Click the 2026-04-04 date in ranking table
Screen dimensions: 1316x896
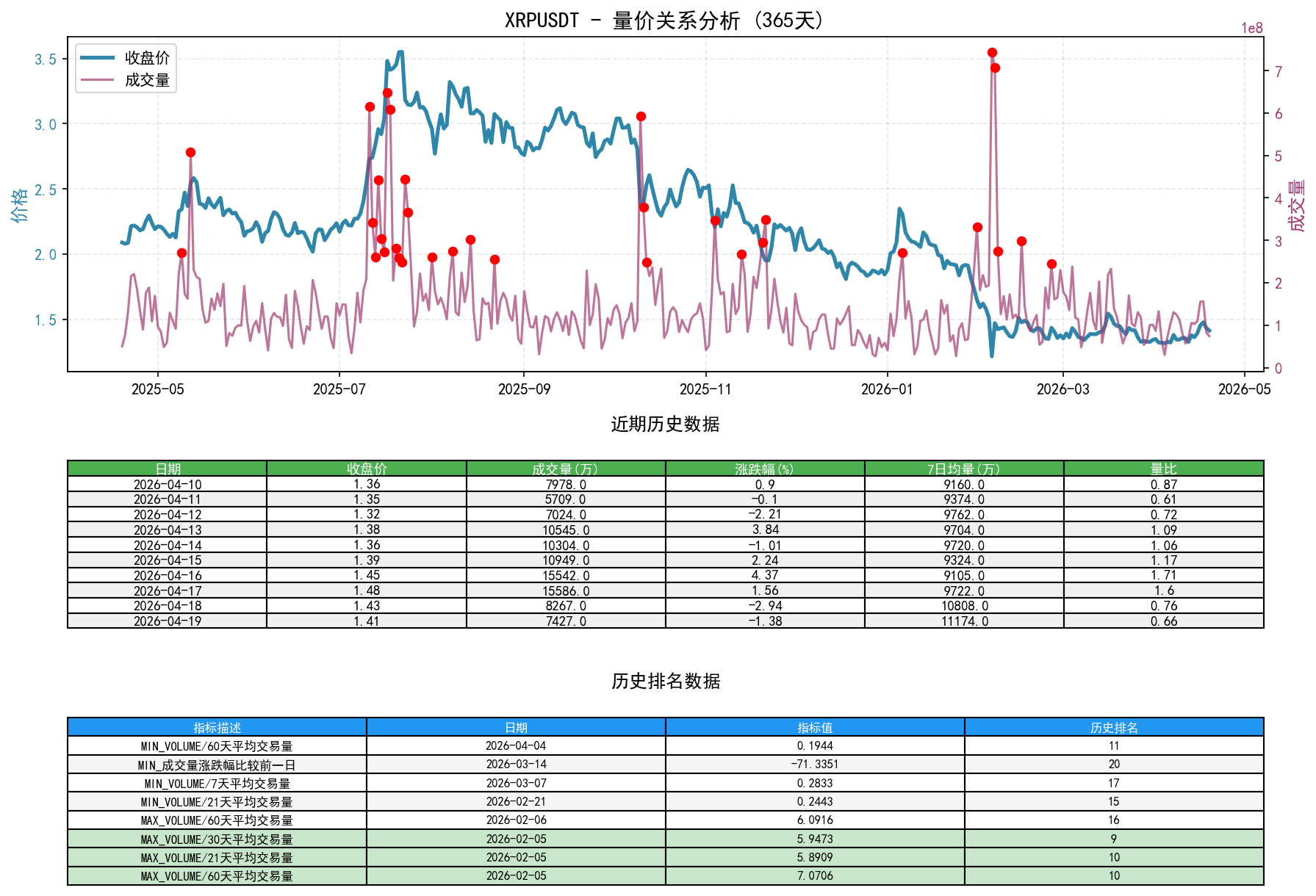[x=516, y=745]
